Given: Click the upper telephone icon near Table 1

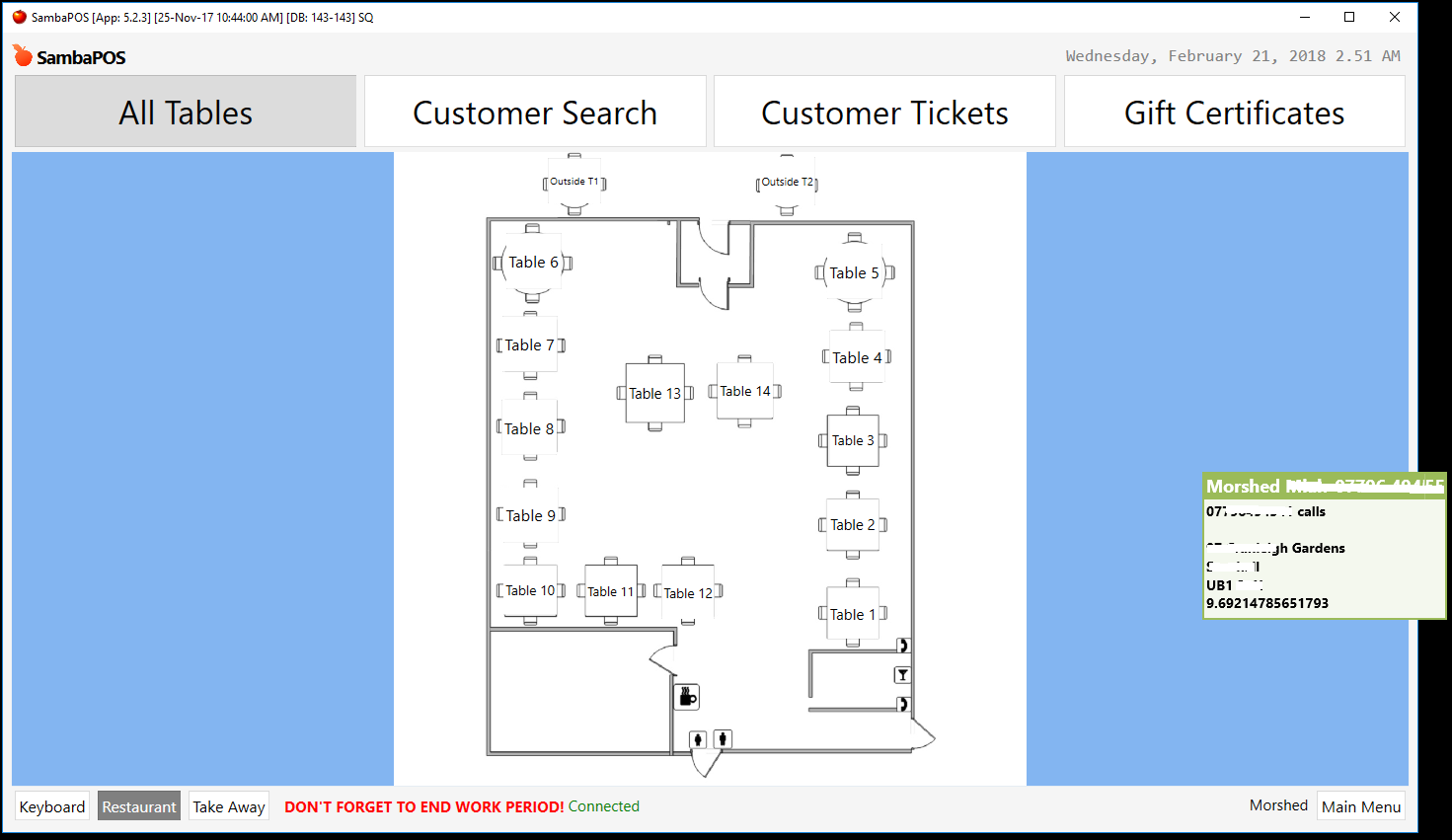Looking at the screenshot, I should coord(902,646).
